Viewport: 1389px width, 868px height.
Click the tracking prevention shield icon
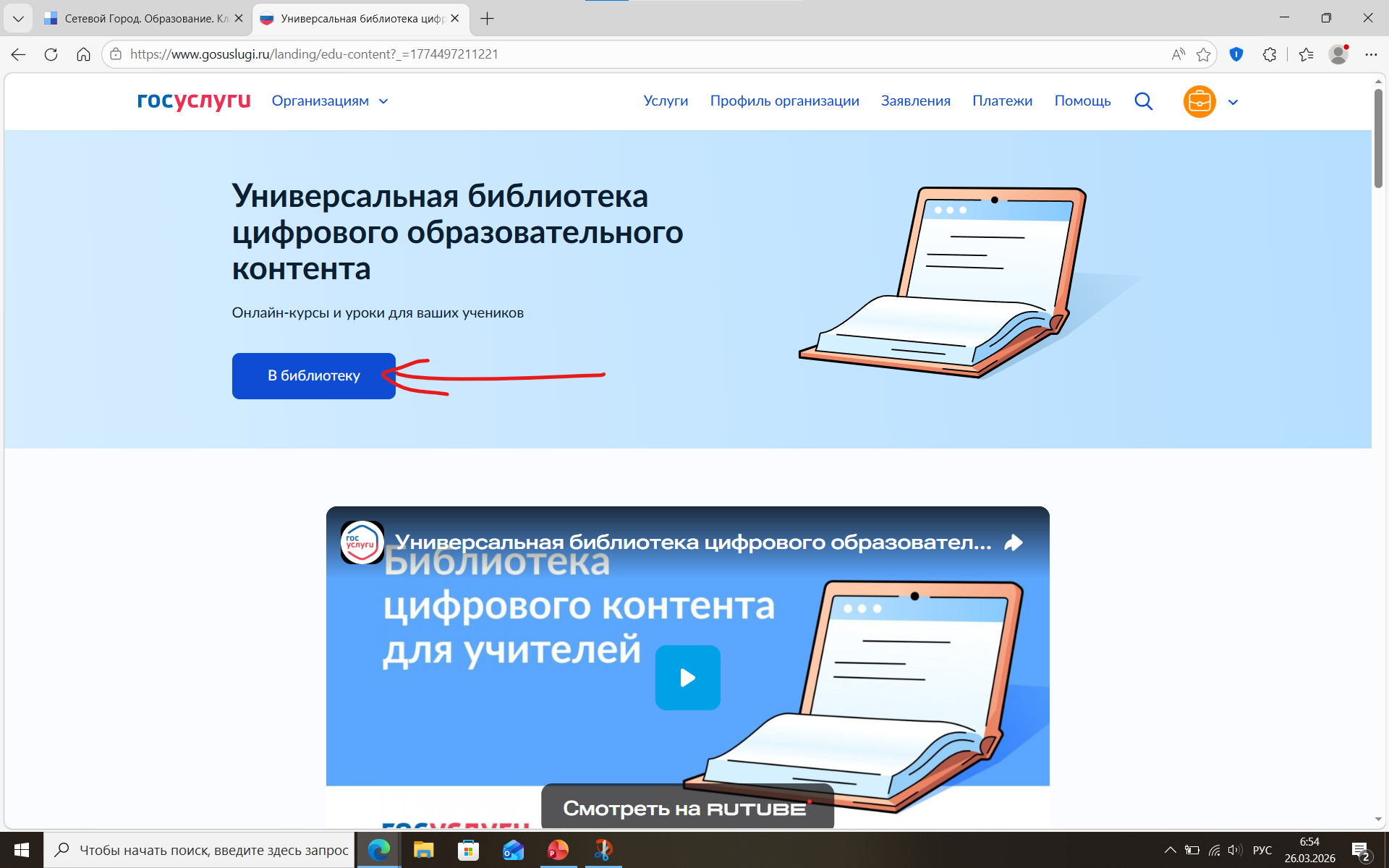[1236, 54]
